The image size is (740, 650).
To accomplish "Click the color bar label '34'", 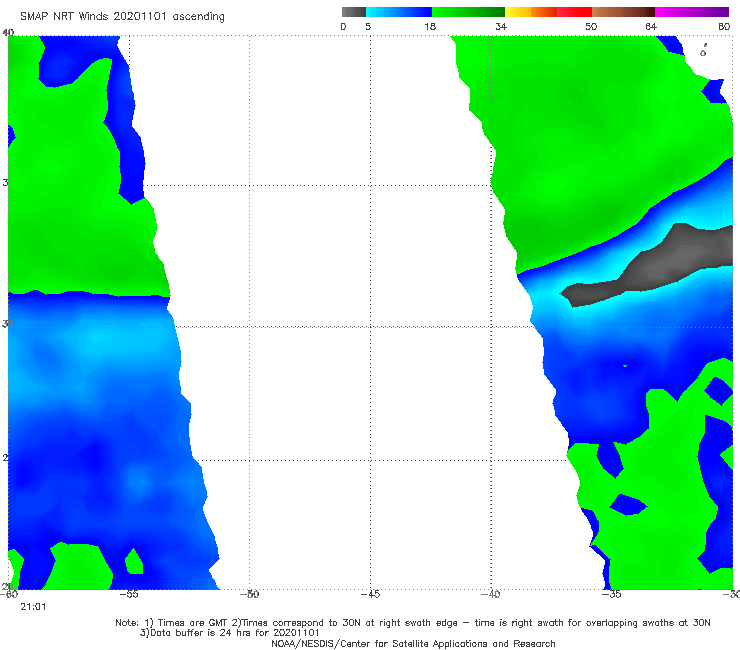I will [x=501, y=26].
